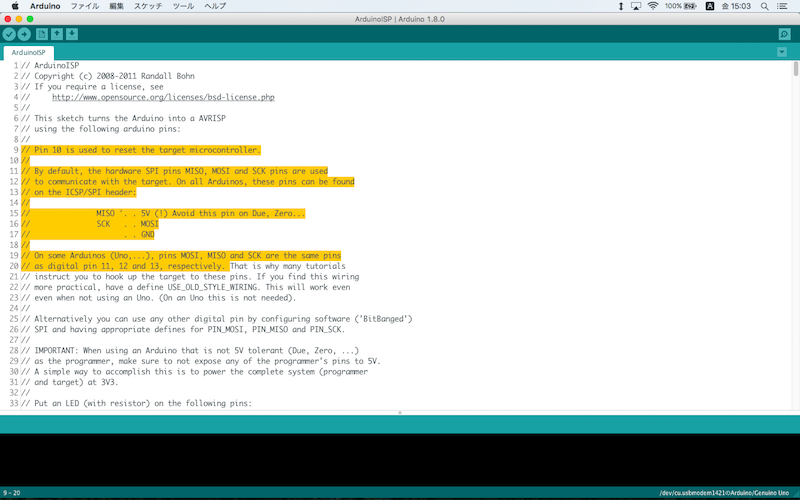Click the line containing 'BitBanged'
This screenshot has width=800, height=500.
217,319
